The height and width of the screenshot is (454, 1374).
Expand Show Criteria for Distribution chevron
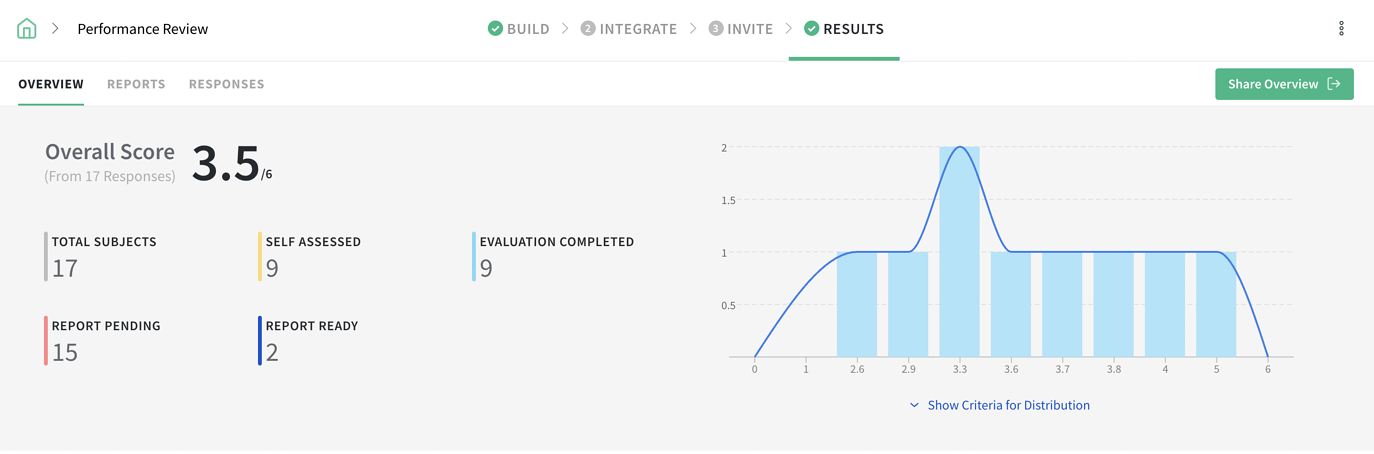[x=914, y=406]
